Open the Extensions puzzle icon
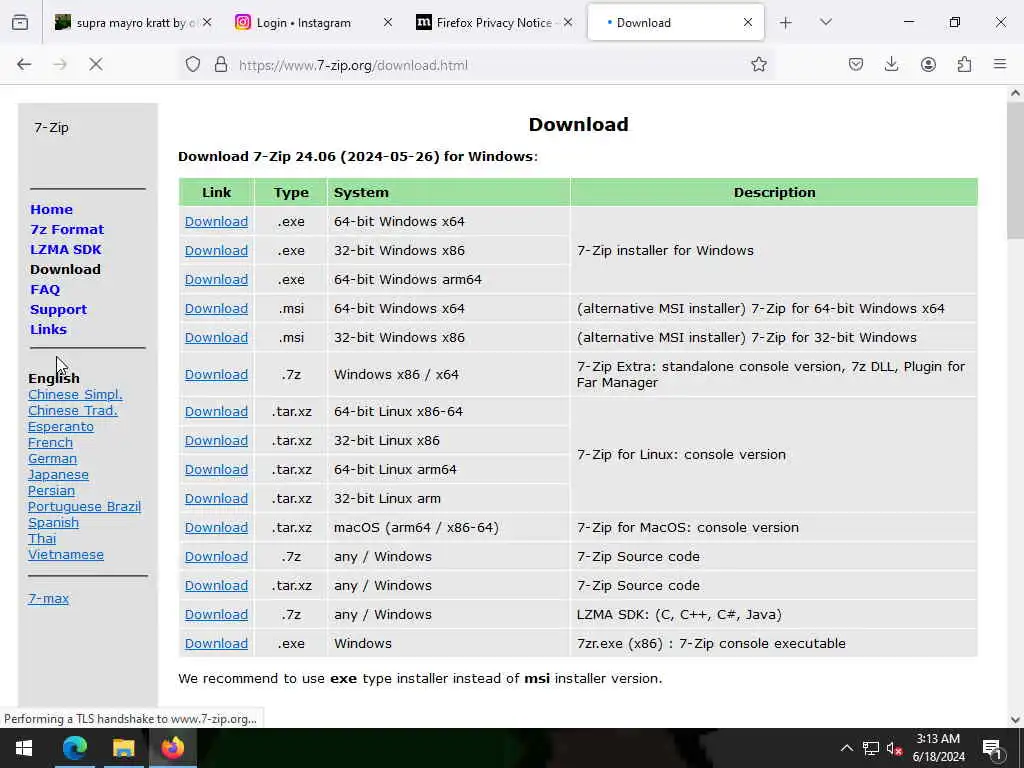This screenshot has width=1024, height=768. point(965,64)
